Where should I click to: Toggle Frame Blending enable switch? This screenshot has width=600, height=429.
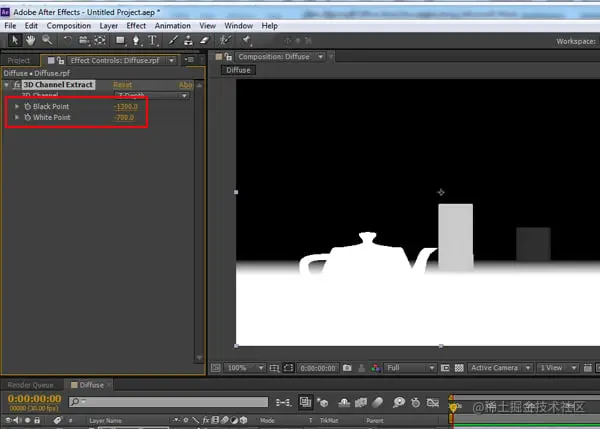coord(361,403)
